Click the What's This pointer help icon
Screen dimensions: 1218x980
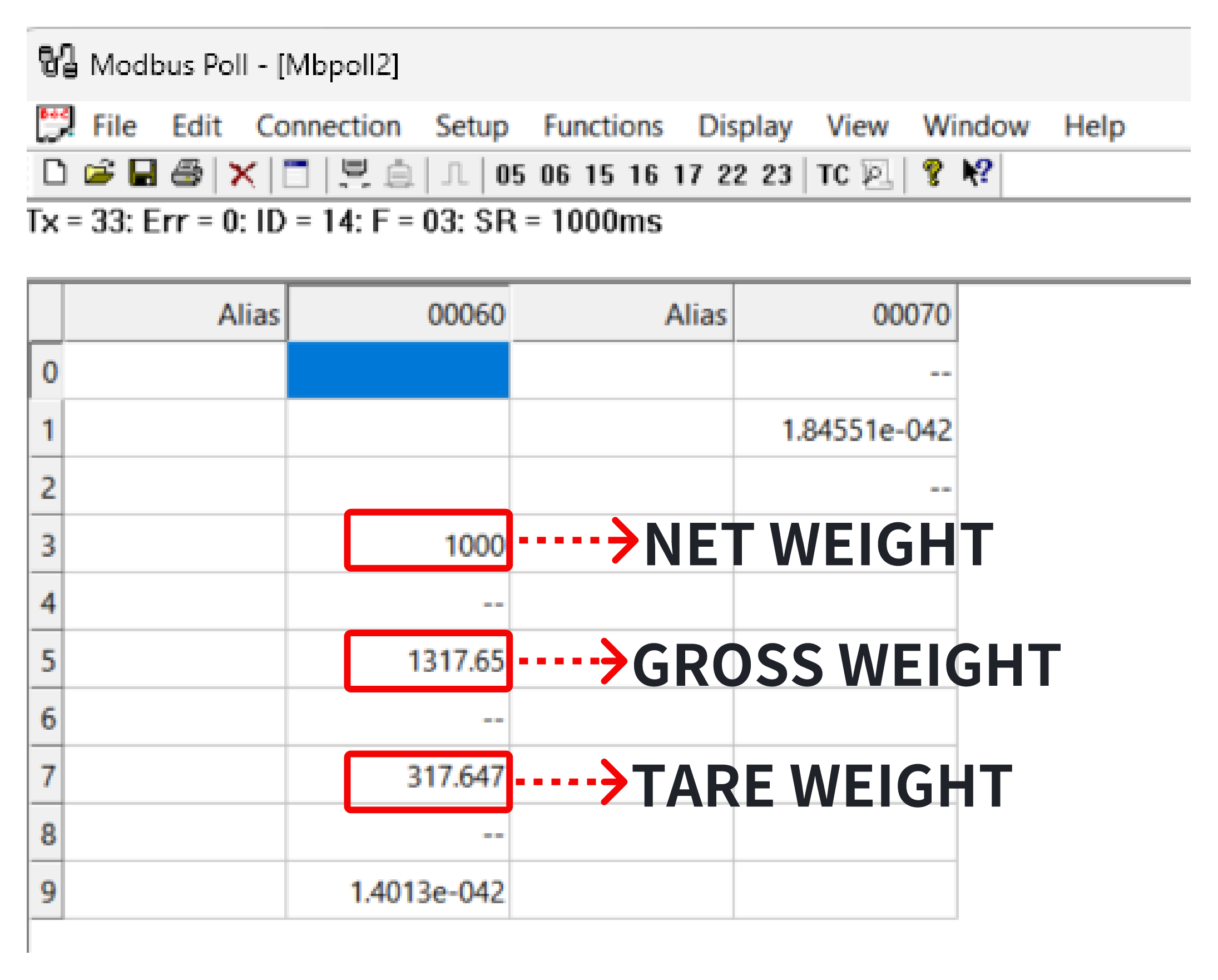click(977, 172)
